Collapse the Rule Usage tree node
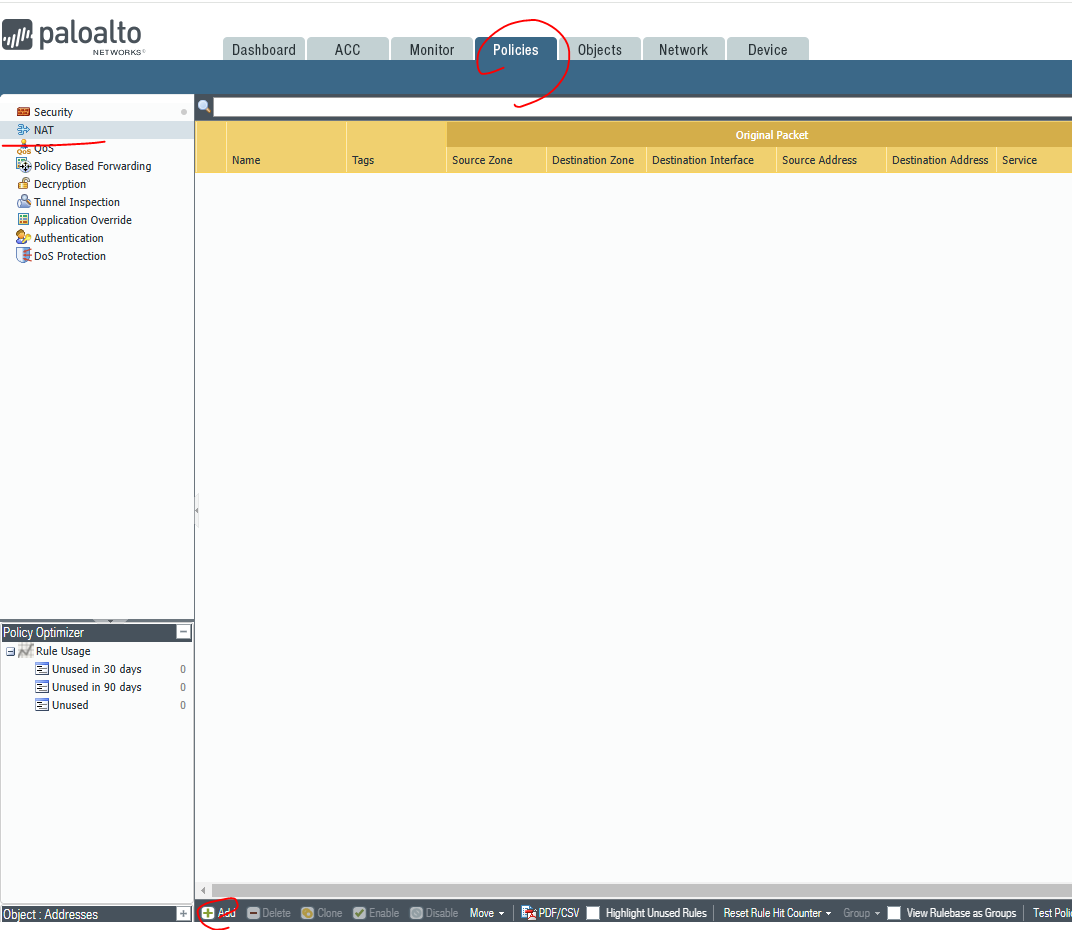The height and width of the screenshot is (930, 1072). (10, 651)
